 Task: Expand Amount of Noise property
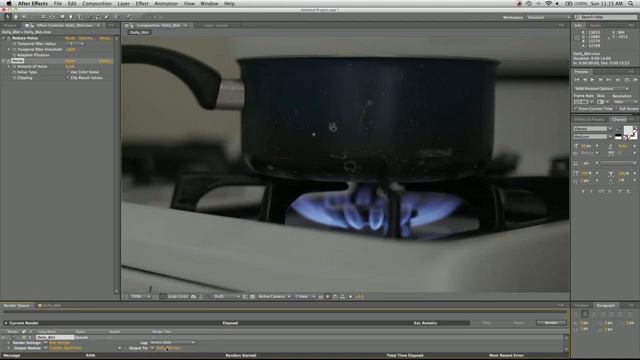(x=9, y=67)
